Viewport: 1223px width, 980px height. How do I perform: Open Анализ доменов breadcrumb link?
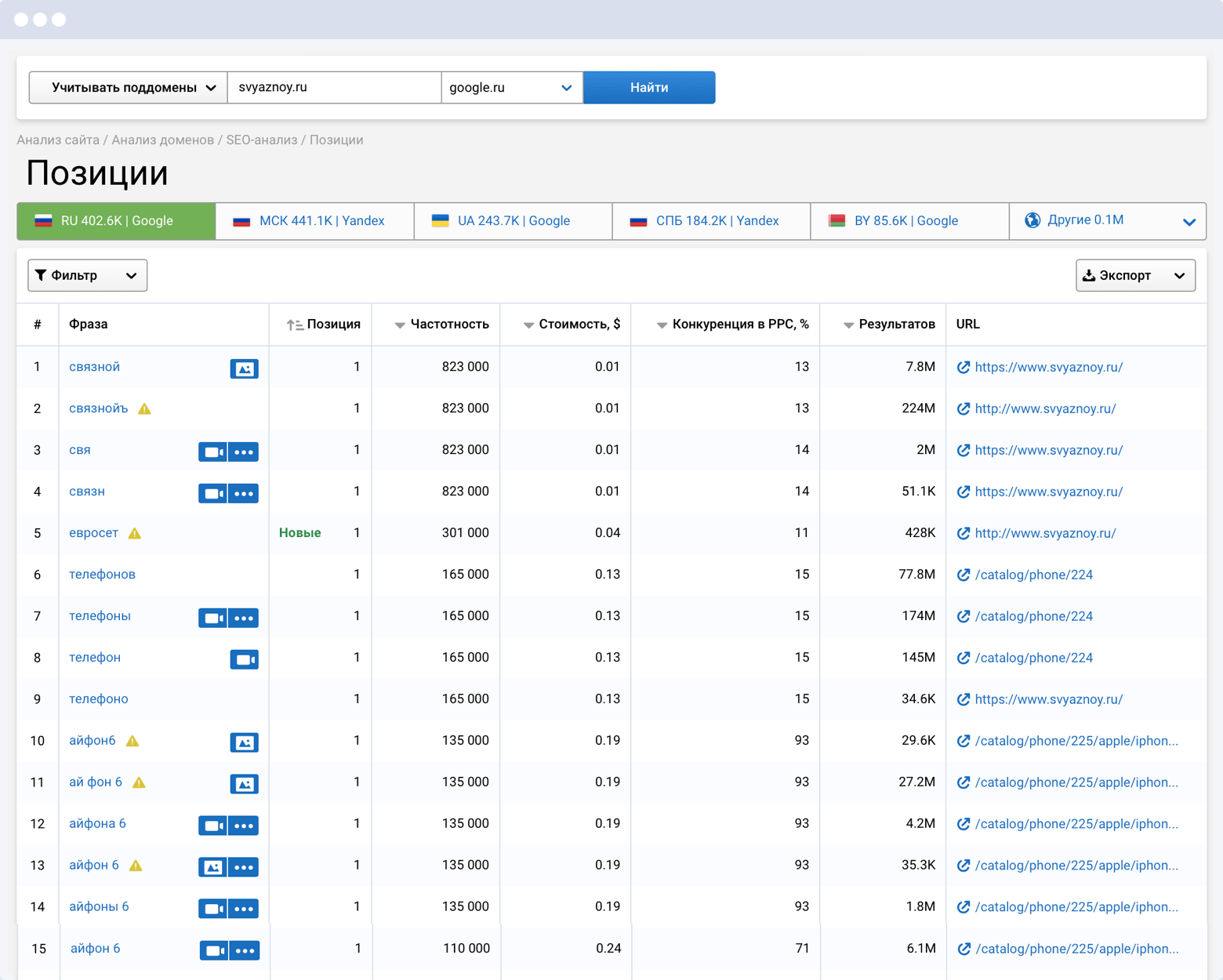pos(162,140)
